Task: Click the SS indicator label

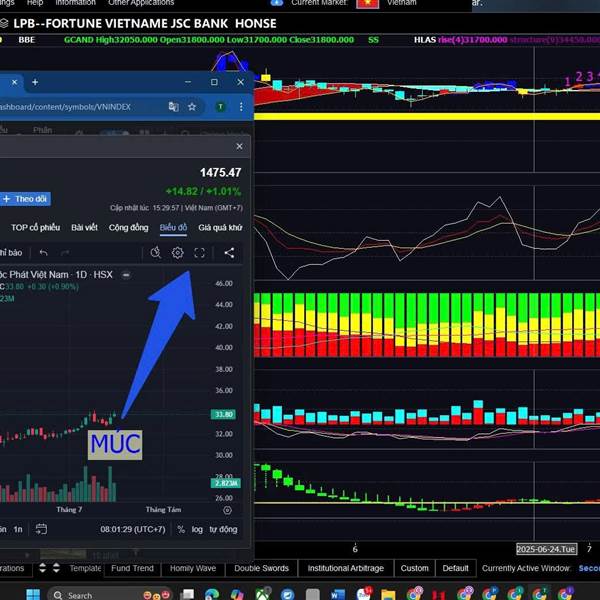Action: coord(373,40)
